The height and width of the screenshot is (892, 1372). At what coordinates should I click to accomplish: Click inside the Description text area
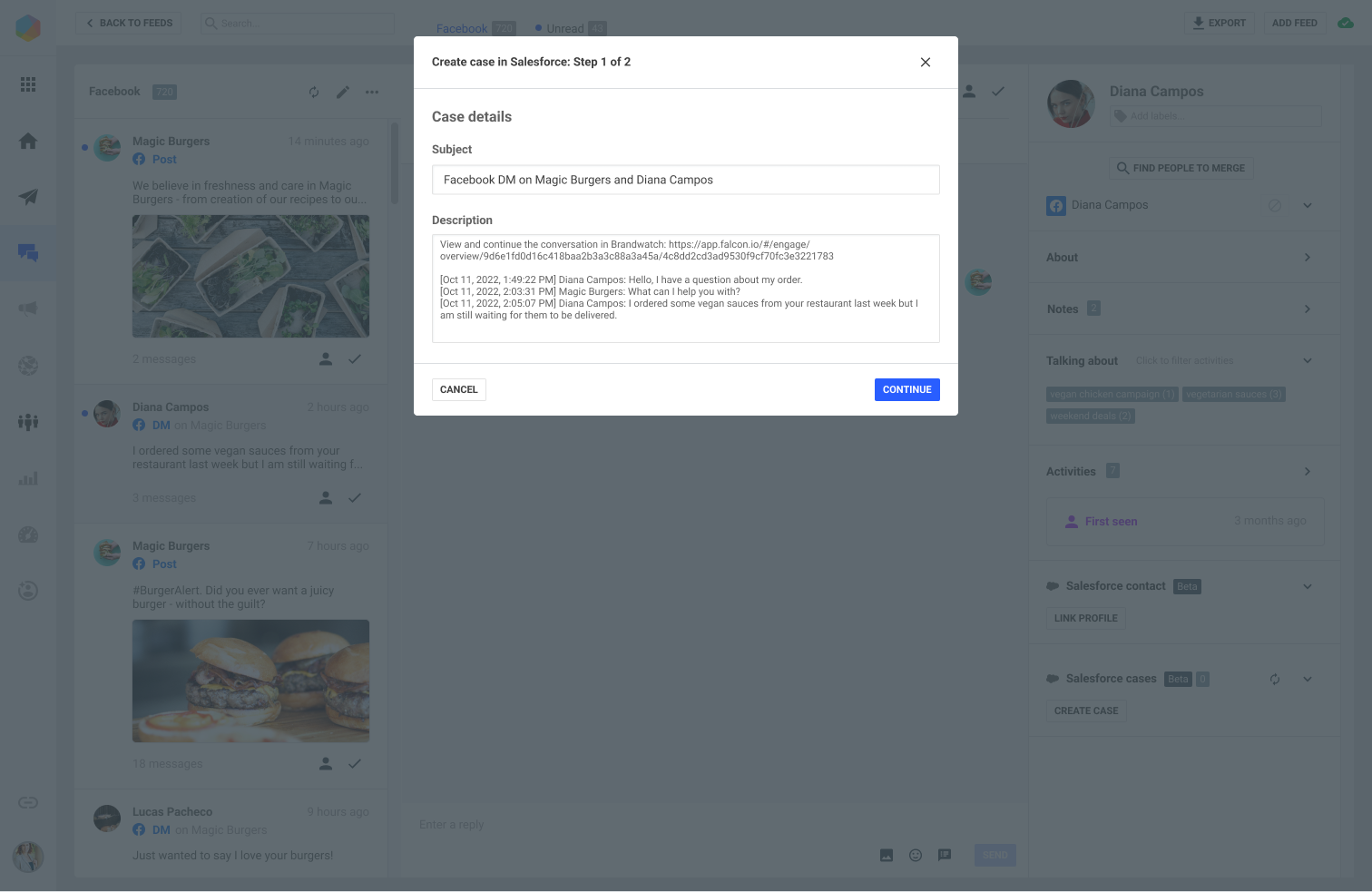[x=686, y=289]
